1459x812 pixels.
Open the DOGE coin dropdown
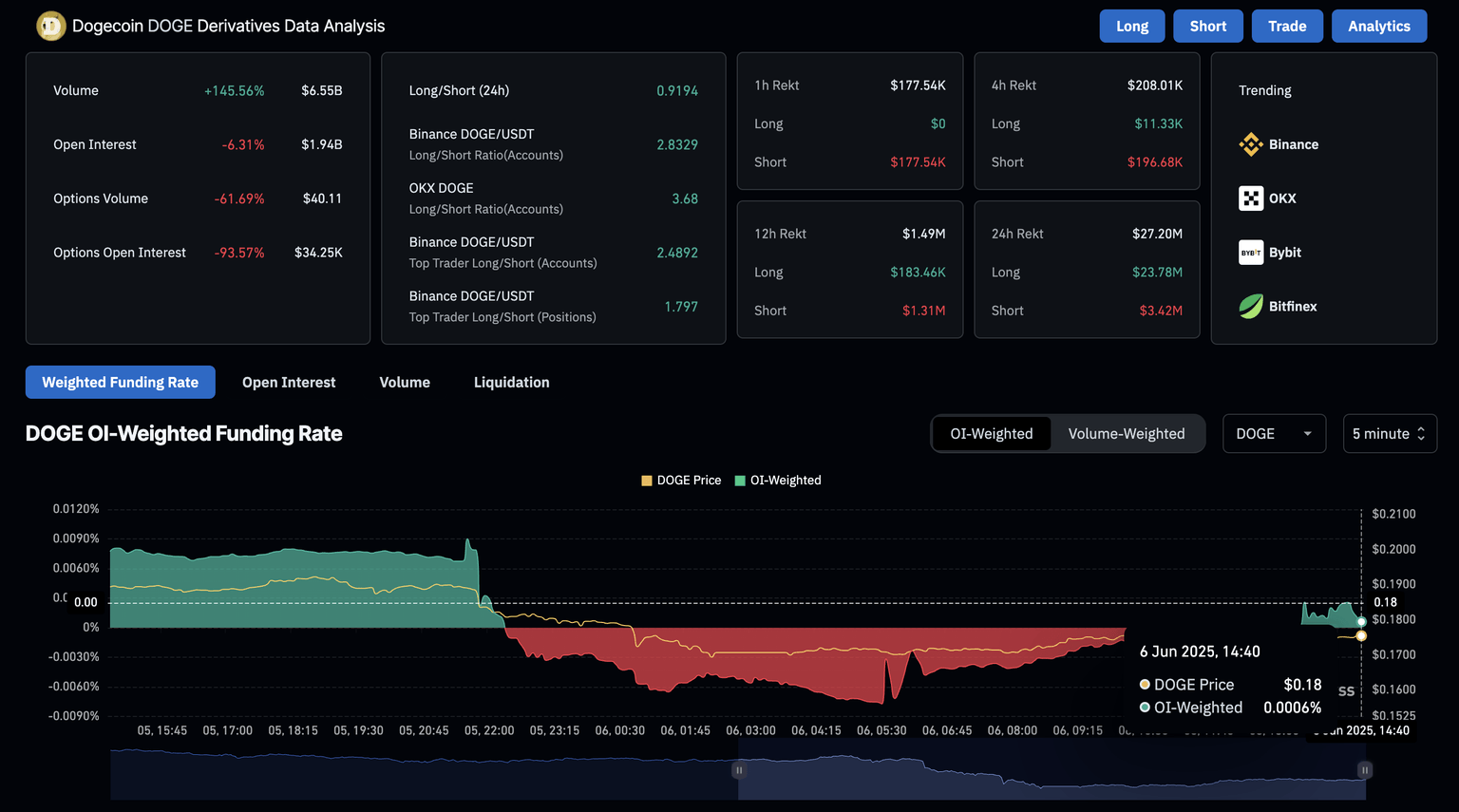click(1273, 434)
